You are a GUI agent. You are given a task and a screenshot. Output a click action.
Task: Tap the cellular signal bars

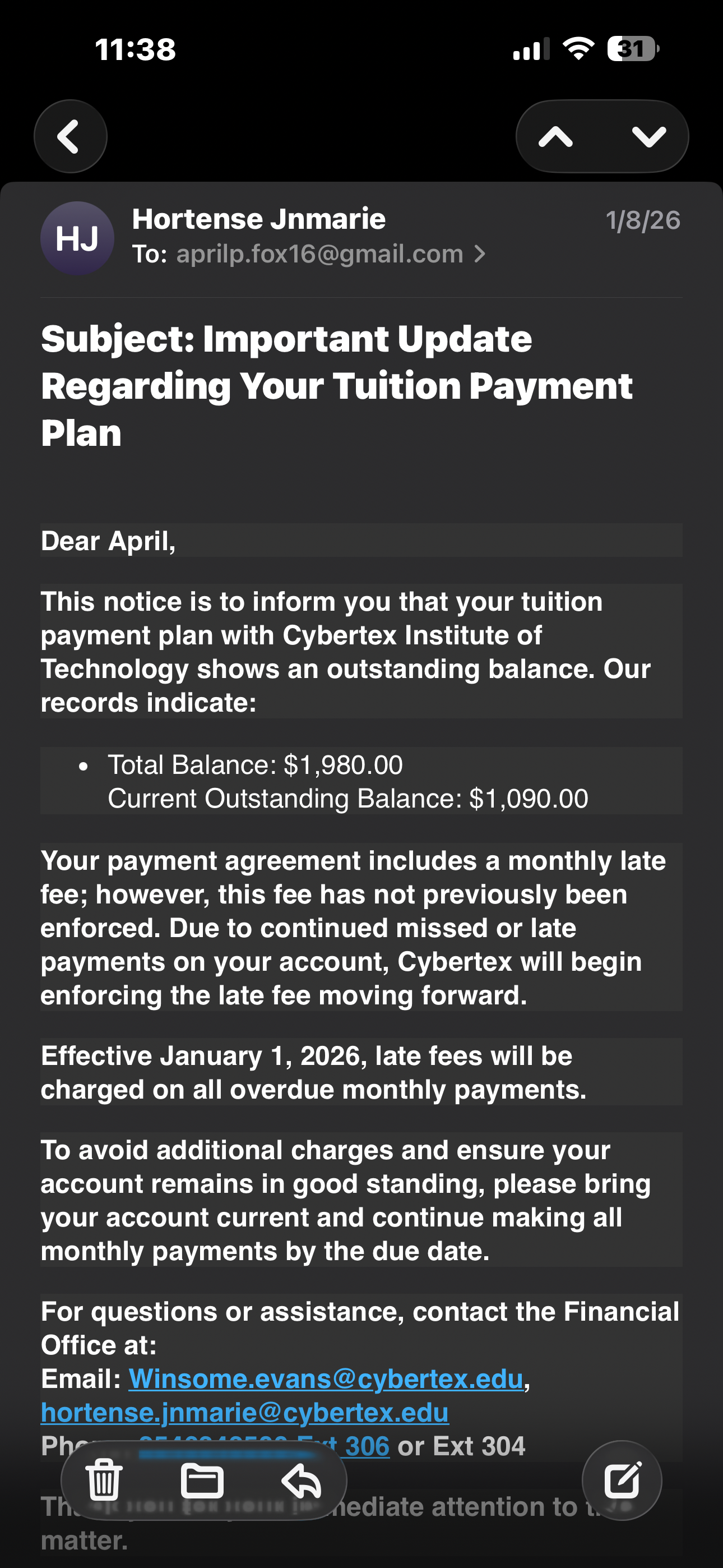pyautogui.click(x=531, y=49)
